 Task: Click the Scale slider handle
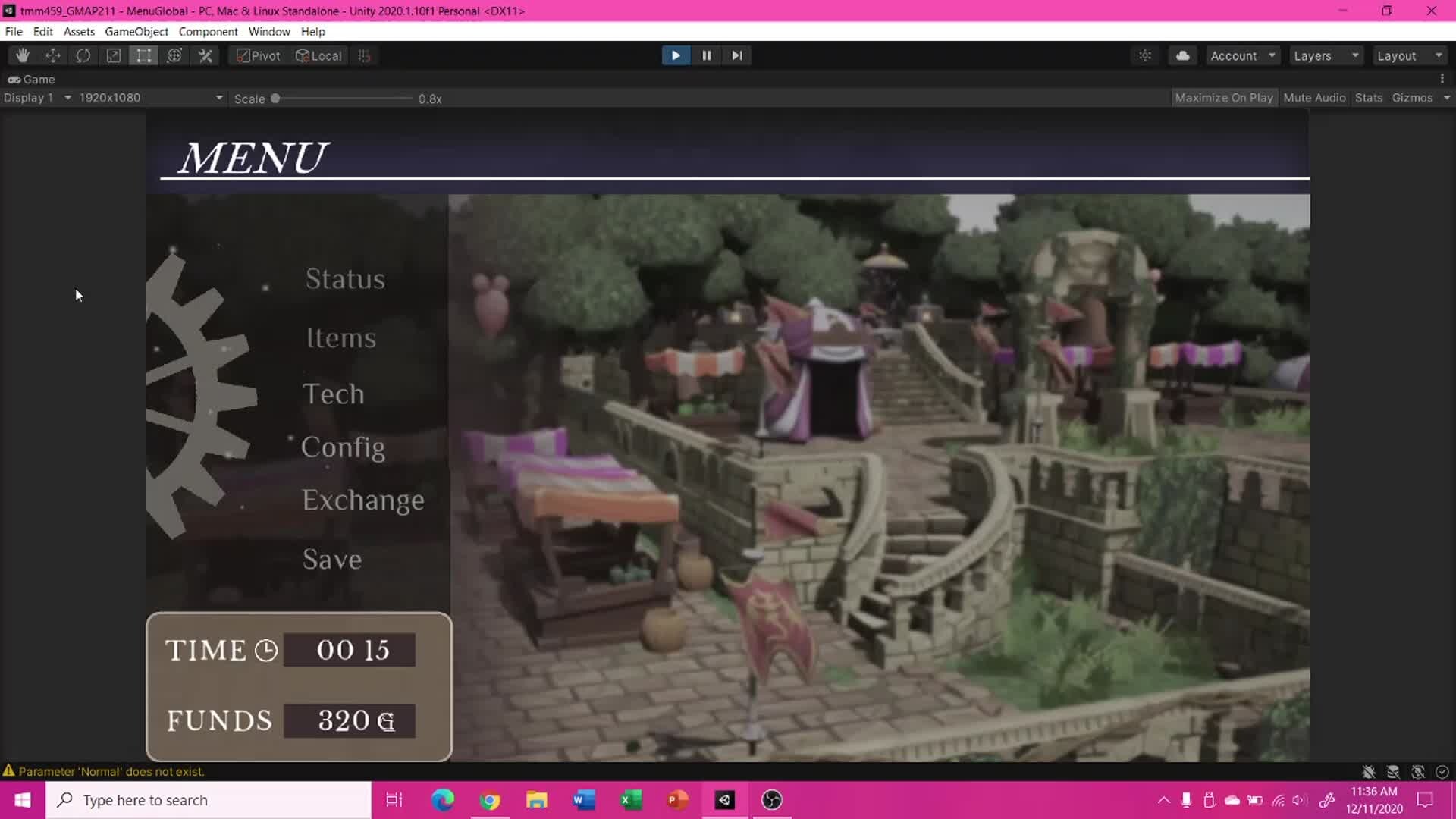coord(275,99)
